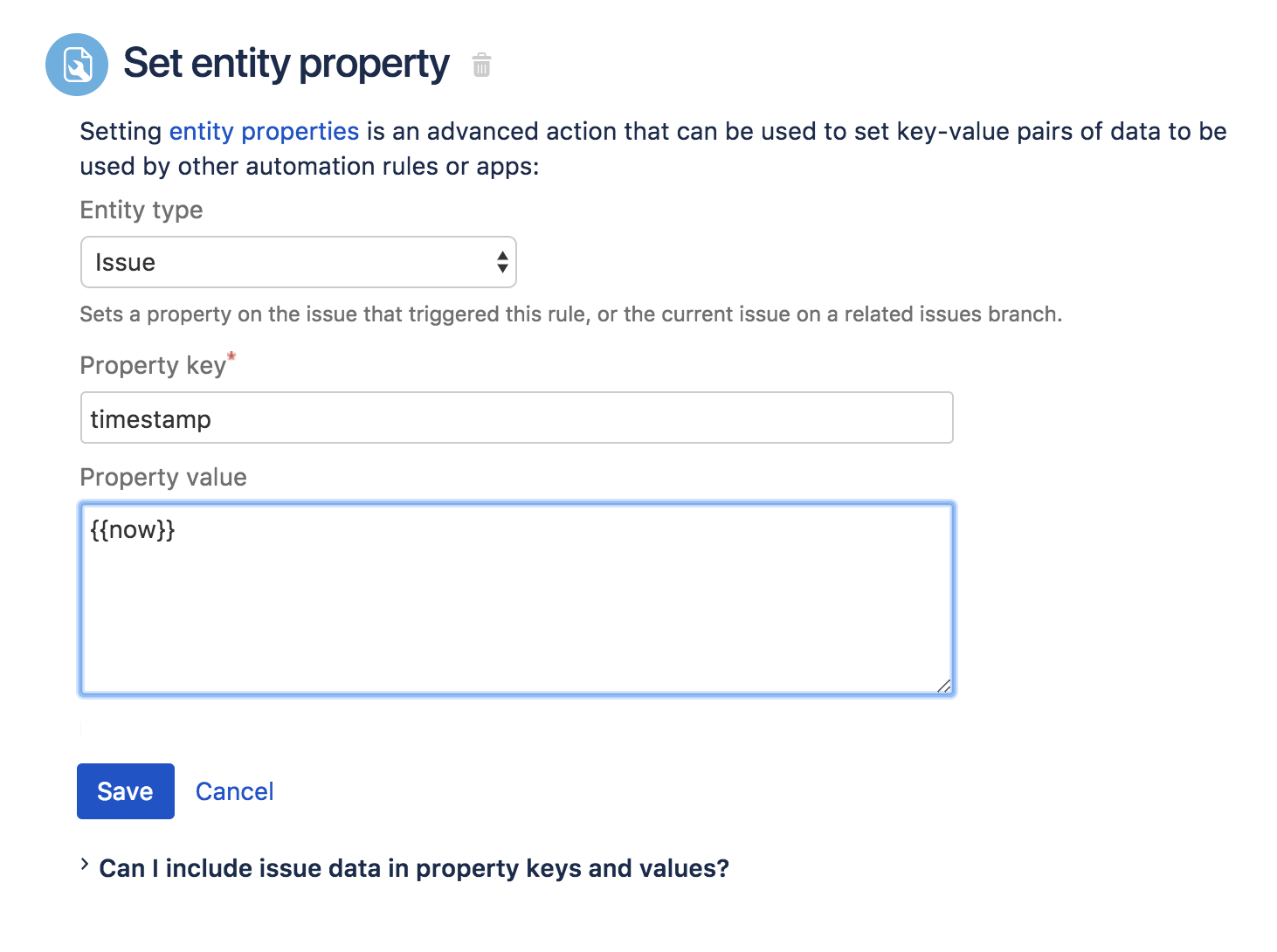The image size is (1277, 952).
Task: Cancel editing via the Cancel link
Action: [x=234, y=791]
